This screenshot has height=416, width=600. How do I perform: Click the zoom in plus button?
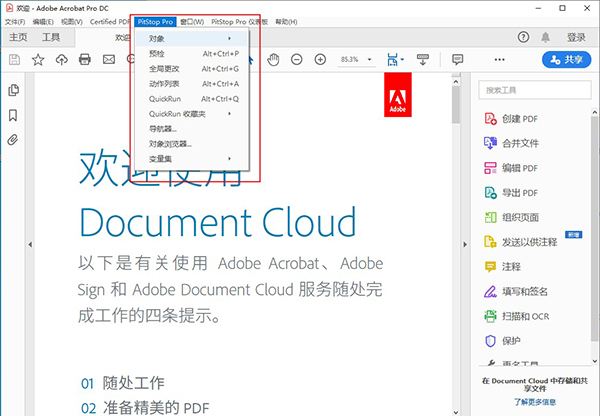click(x=320, y=59)
